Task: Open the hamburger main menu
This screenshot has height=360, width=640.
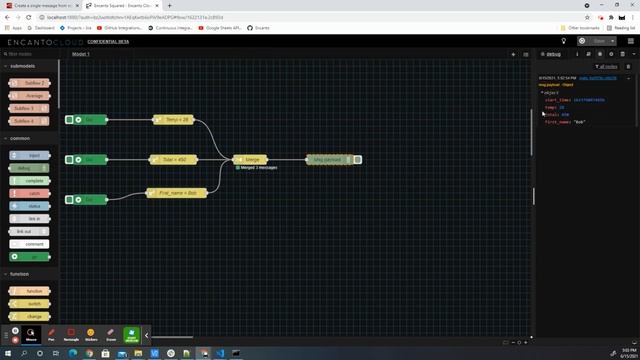Action: (x=631, y=41)
